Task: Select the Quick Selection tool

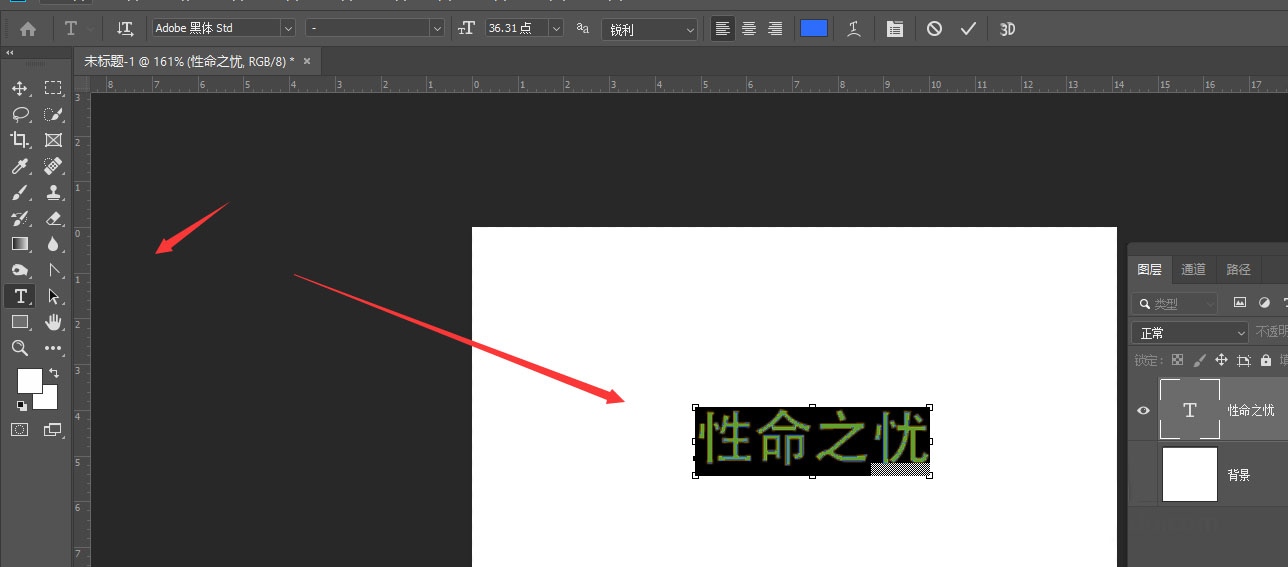Action: click(53, 114)
